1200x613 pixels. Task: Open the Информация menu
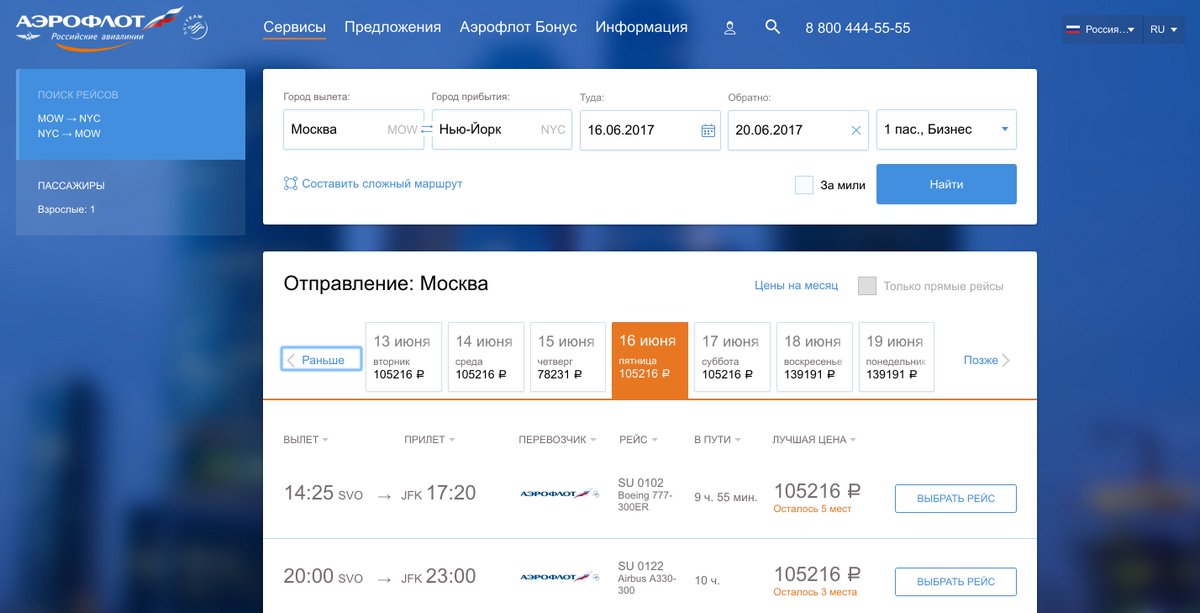641,28
